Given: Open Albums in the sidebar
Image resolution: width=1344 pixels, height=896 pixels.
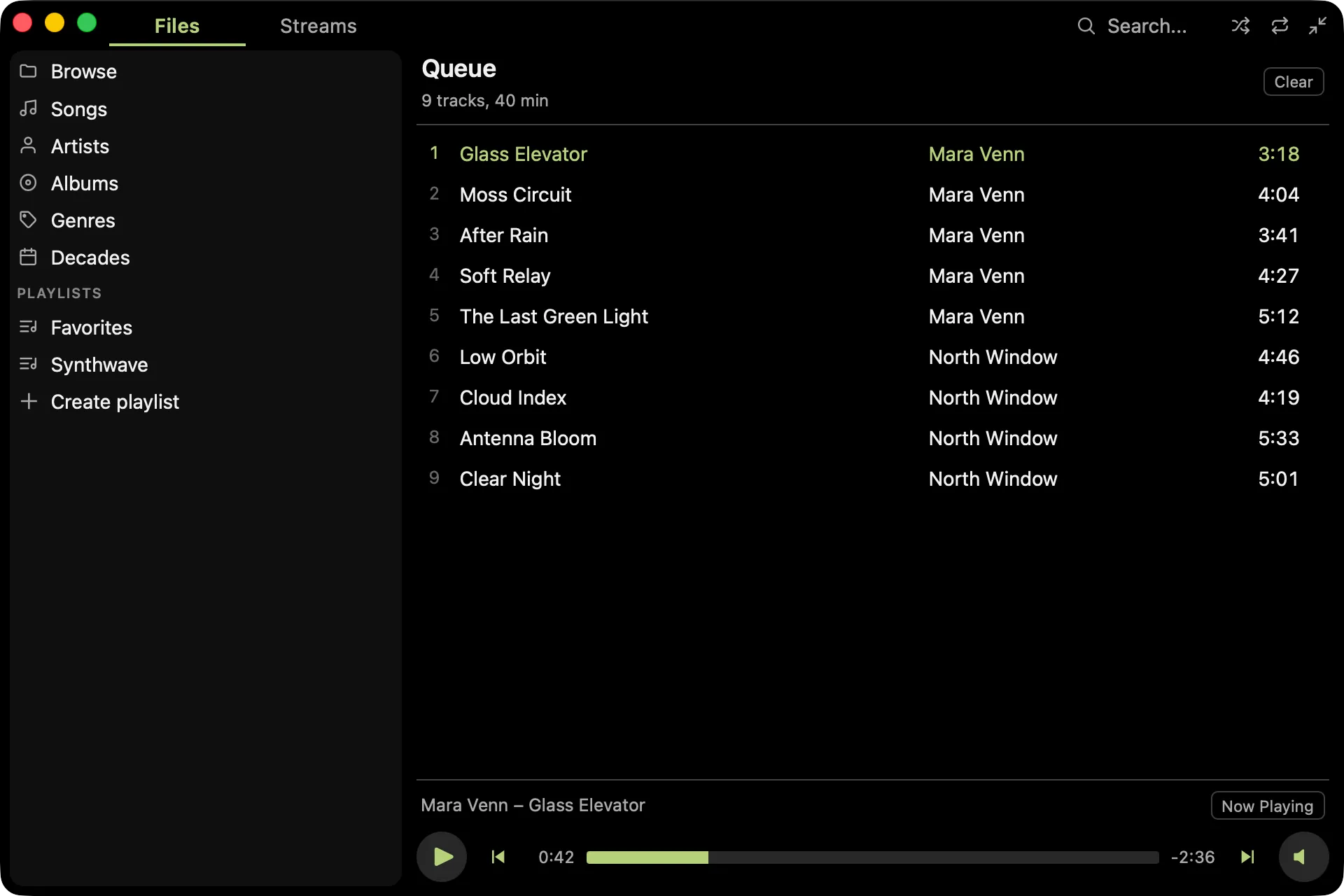Looking at the screenshot, I should [x=205, y=183].
